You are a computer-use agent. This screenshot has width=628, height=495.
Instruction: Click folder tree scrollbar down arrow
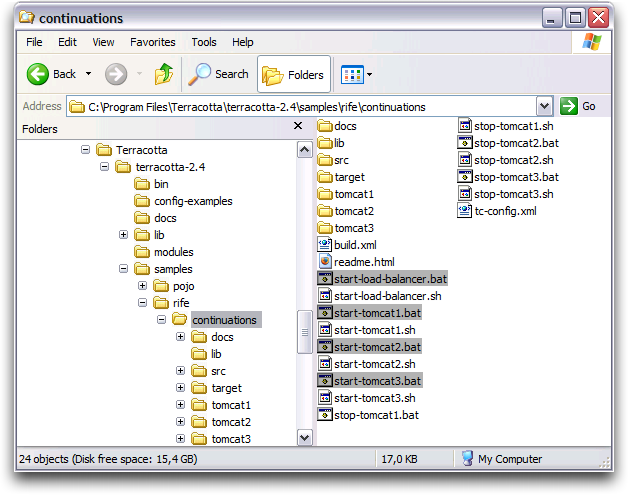305,437
